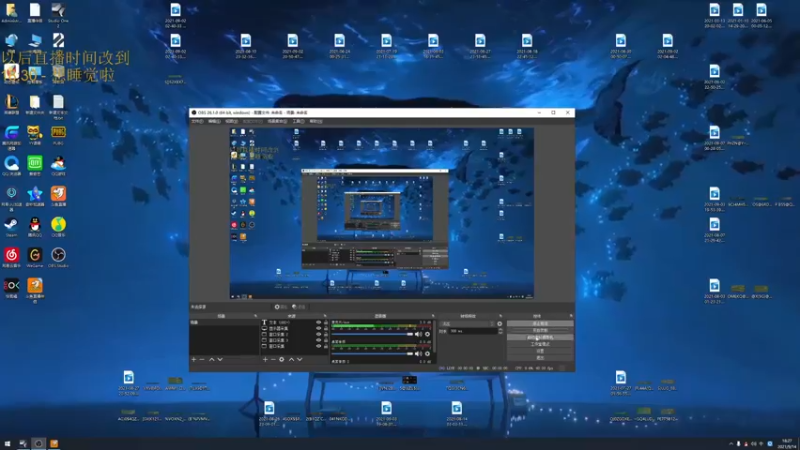800x450 pixels.
Task: Open the Scene Collection menu in OBS
Action: (277, 121)
